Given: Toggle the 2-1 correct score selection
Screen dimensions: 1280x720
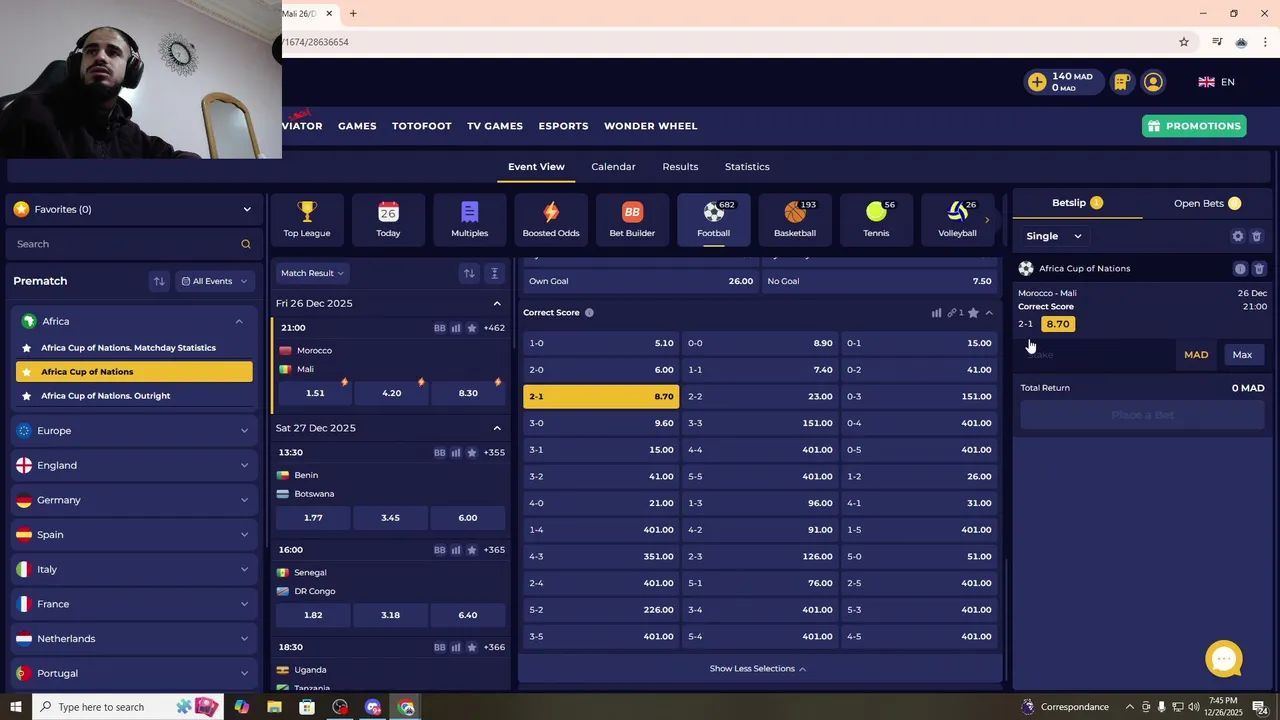Looking at the screenshot, I should 601,396.
